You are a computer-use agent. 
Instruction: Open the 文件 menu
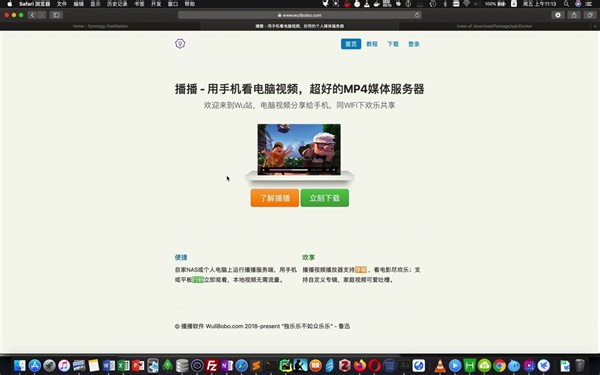click(x=62, y=4)
